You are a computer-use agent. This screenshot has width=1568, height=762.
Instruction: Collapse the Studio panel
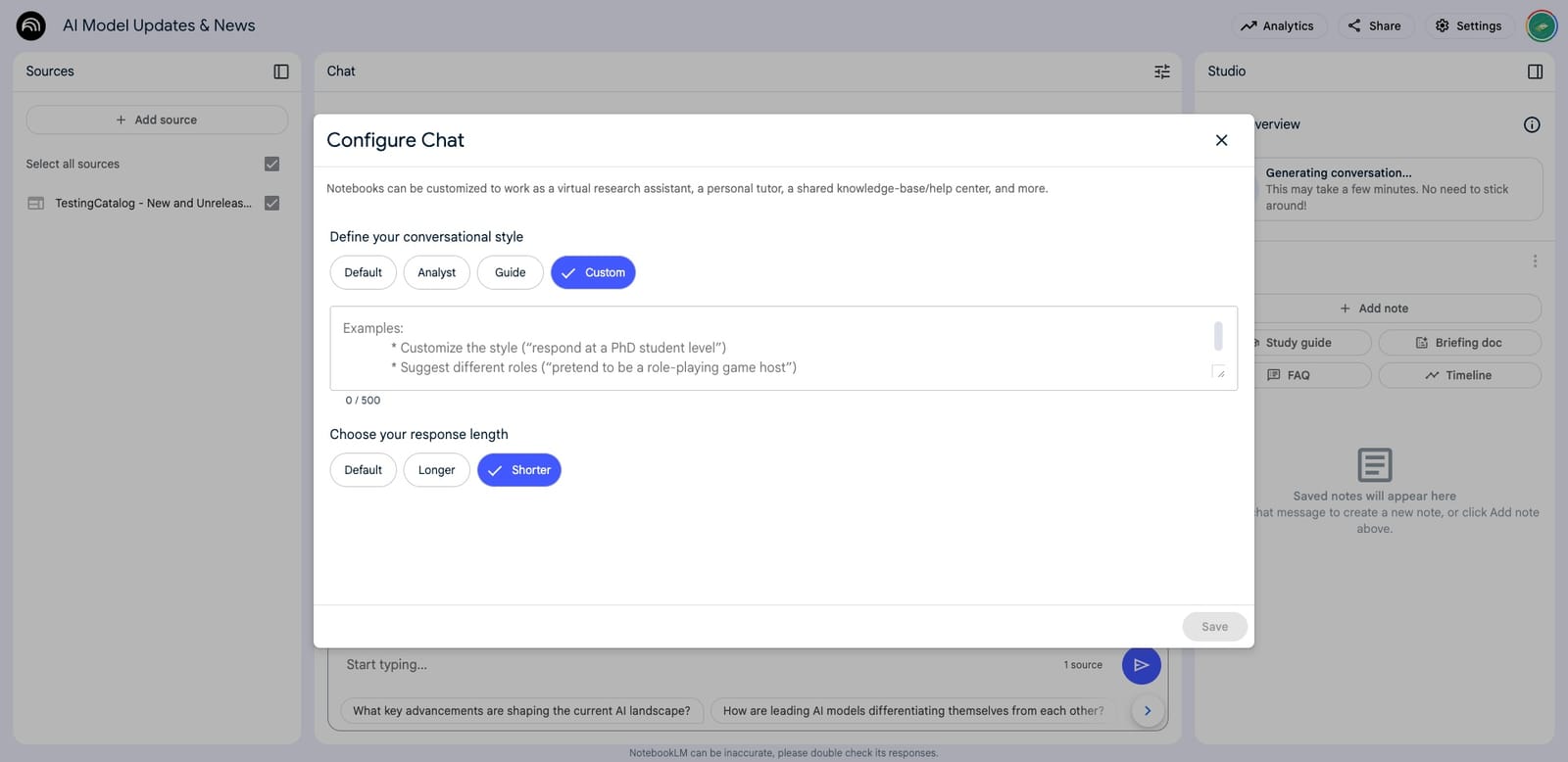click(x=1535, y=71)
